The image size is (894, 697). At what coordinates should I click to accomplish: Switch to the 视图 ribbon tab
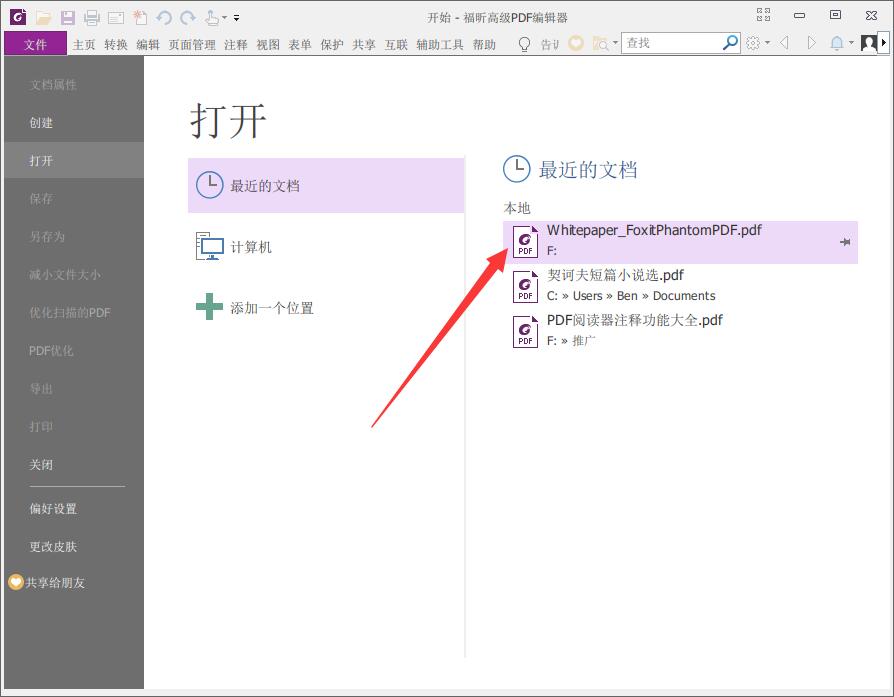click(x=268, y=44)
